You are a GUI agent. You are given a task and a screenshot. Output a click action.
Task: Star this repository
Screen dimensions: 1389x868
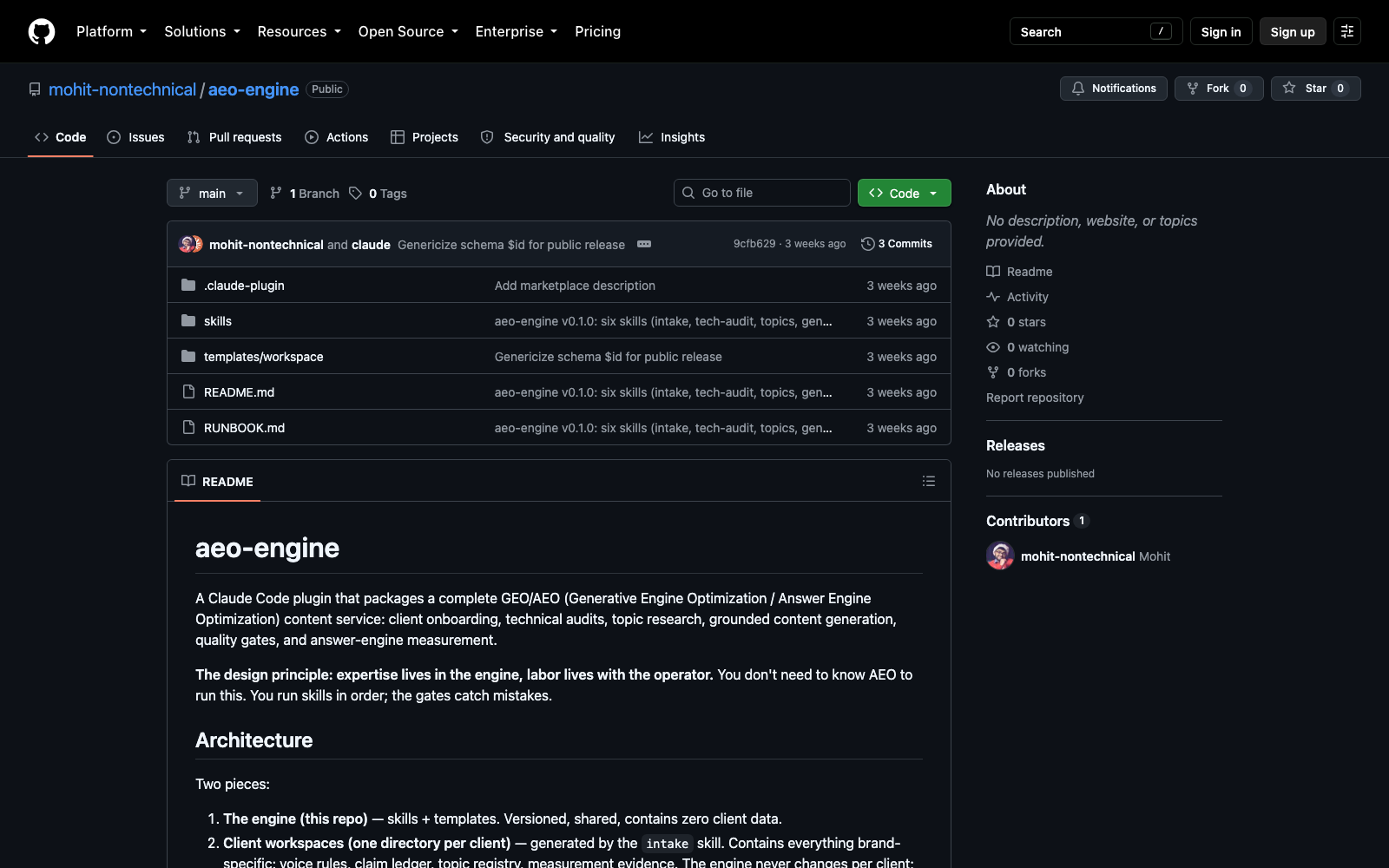(1316, 89)
